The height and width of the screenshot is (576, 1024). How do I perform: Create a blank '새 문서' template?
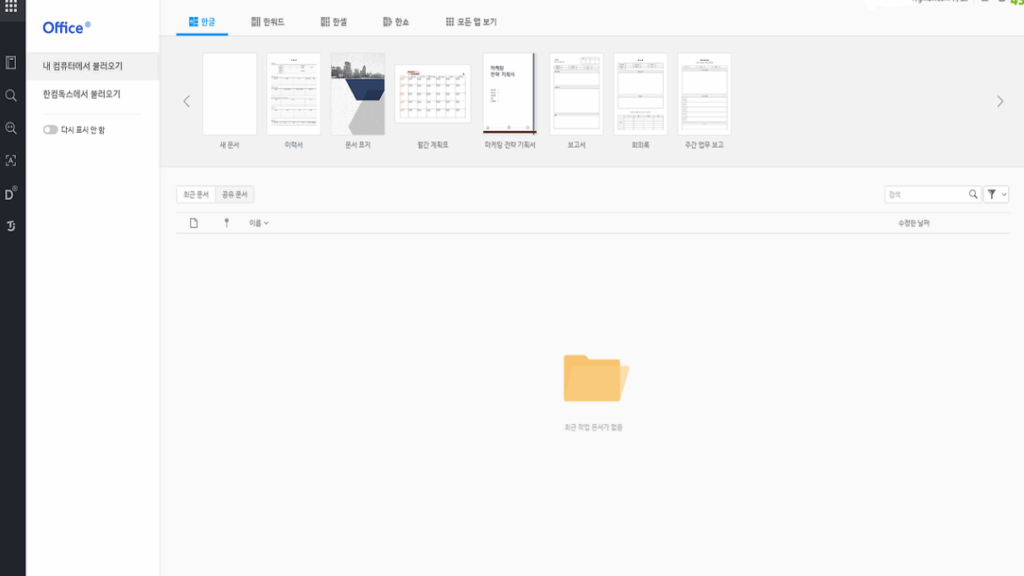click(x=230, y=94)
